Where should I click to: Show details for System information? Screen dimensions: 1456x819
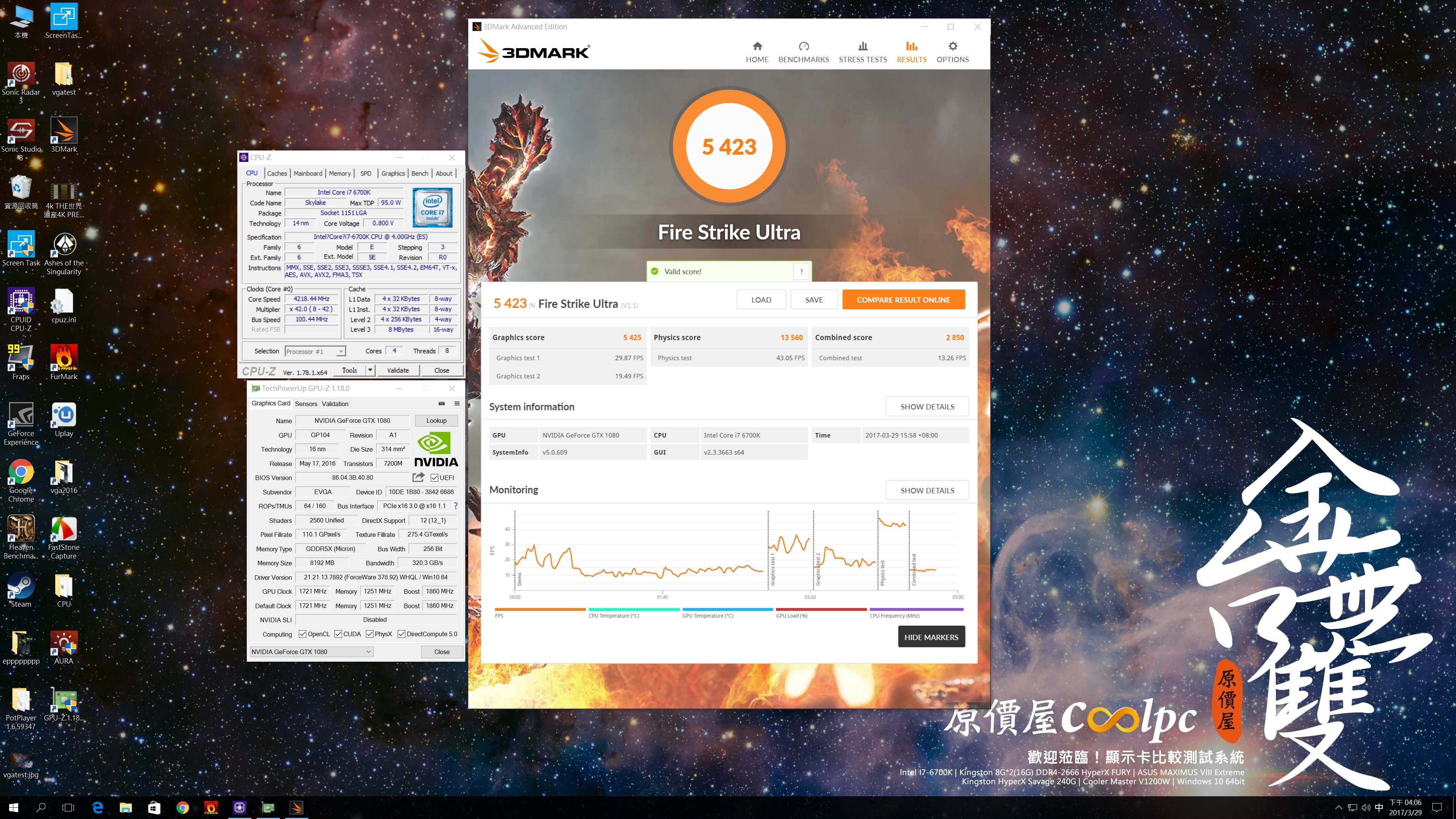coord(927,406)
